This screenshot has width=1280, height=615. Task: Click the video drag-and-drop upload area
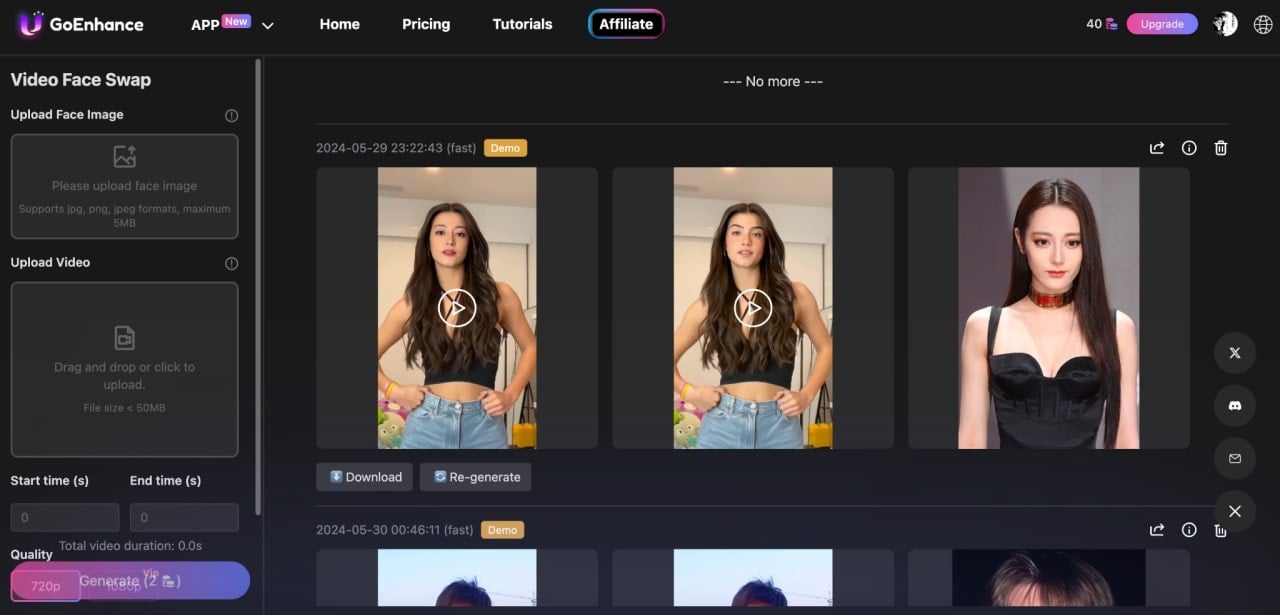click(x=125, y=369)
